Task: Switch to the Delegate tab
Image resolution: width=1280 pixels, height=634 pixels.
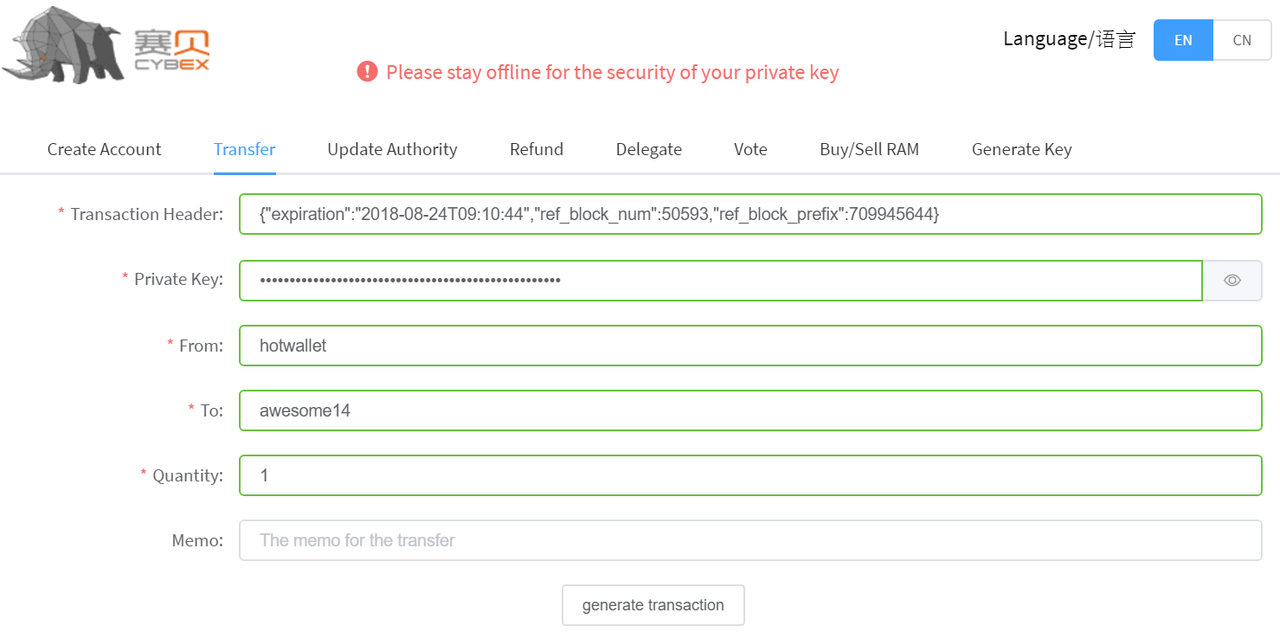Action: tap(649, 149)
